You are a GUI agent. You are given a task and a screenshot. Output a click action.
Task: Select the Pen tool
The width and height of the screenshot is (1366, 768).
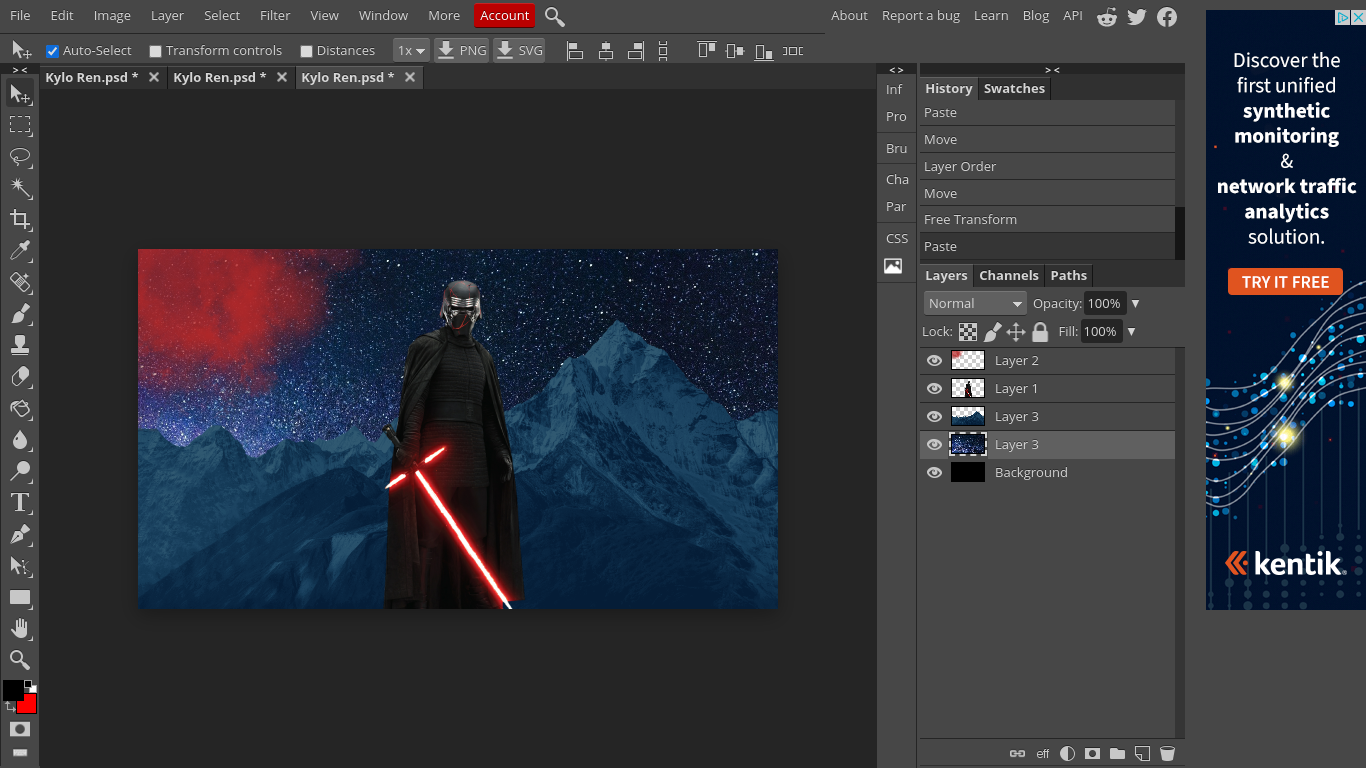coord(20,534)
